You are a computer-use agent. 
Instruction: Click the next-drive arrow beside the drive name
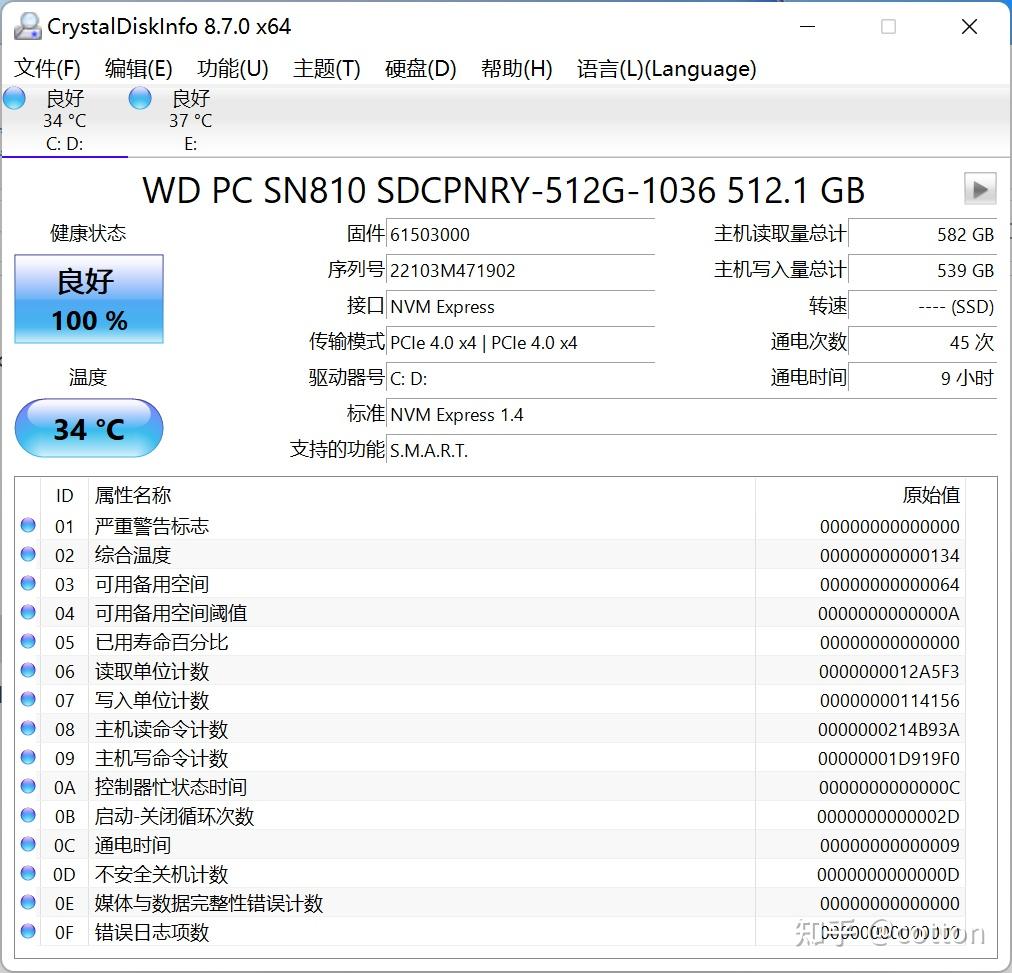pyautogui.click(x=981, y=189)
